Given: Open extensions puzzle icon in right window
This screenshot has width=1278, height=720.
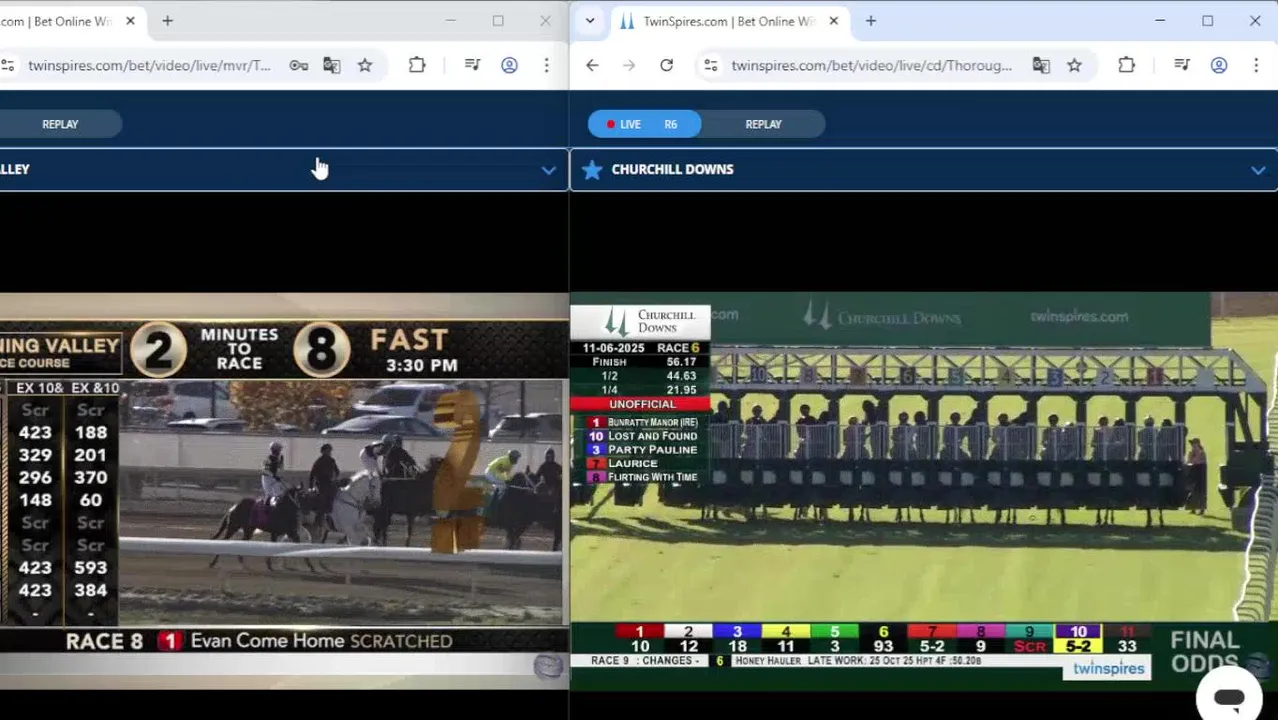Looking at the screenshot, I should pos(1126,66).
